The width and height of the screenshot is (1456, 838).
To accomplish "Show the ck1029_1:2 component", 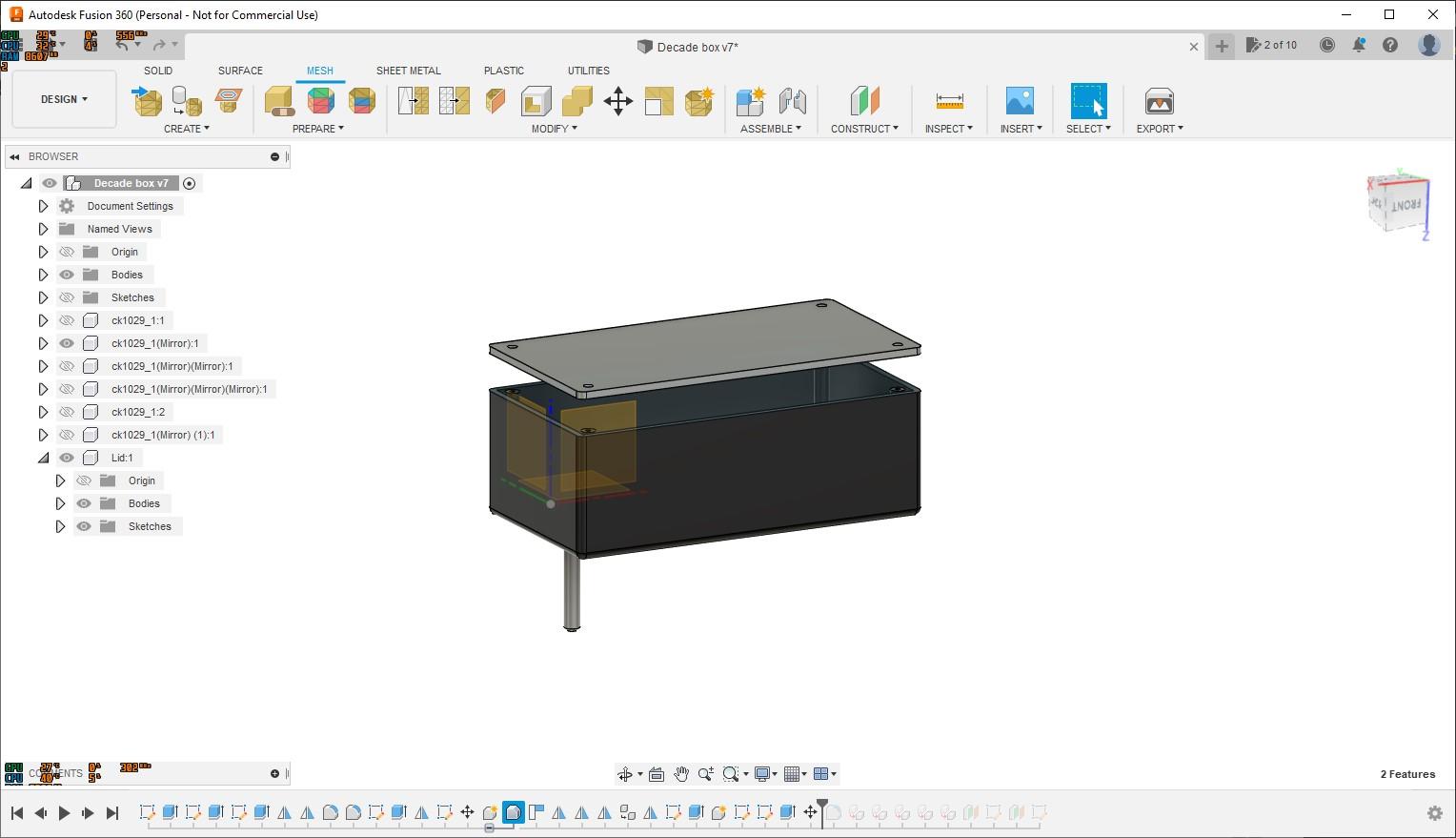I will (67, 412).
